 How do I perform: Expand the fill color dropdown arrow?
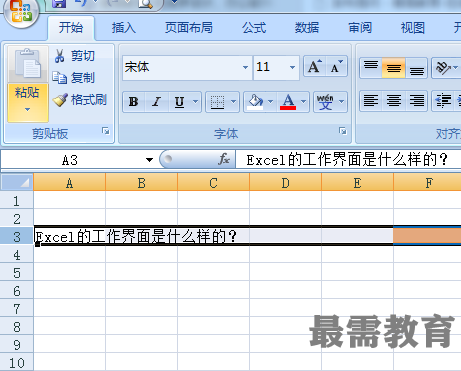coord(271,102)
